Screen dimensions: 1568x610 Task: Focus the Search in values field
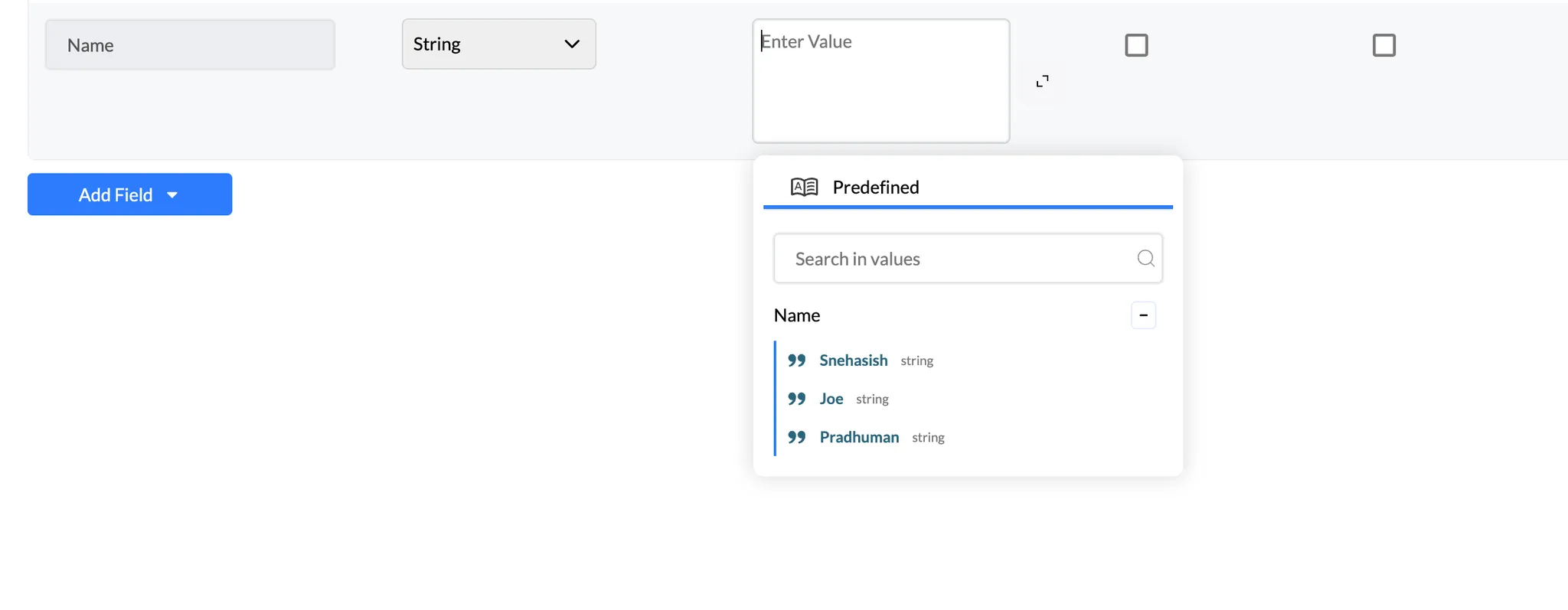[x=957, y=259]
